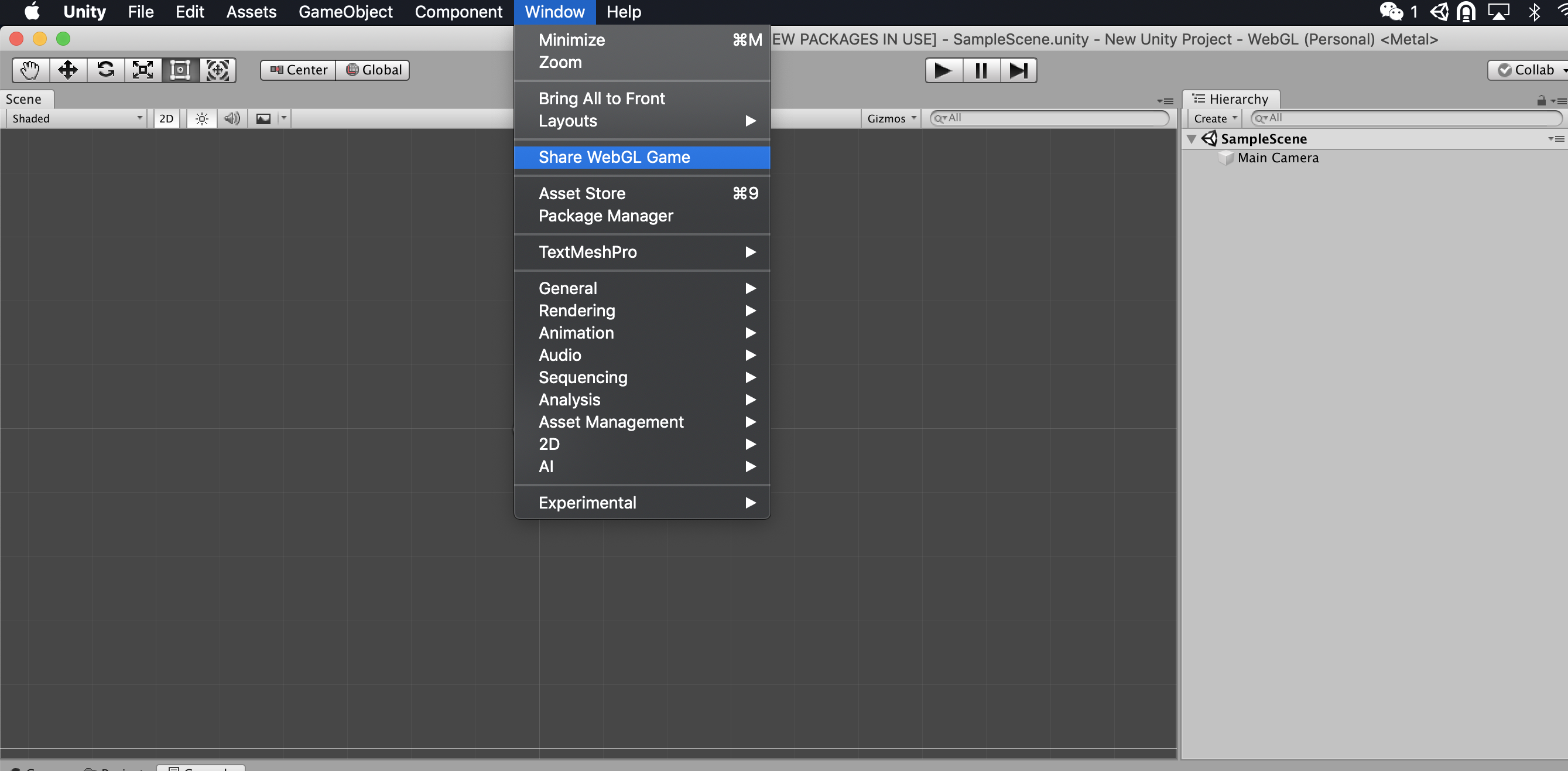Click the Lighting toggle icon in Scene
The height and width of the screenshot is (771, 1568).
point(200,118)
